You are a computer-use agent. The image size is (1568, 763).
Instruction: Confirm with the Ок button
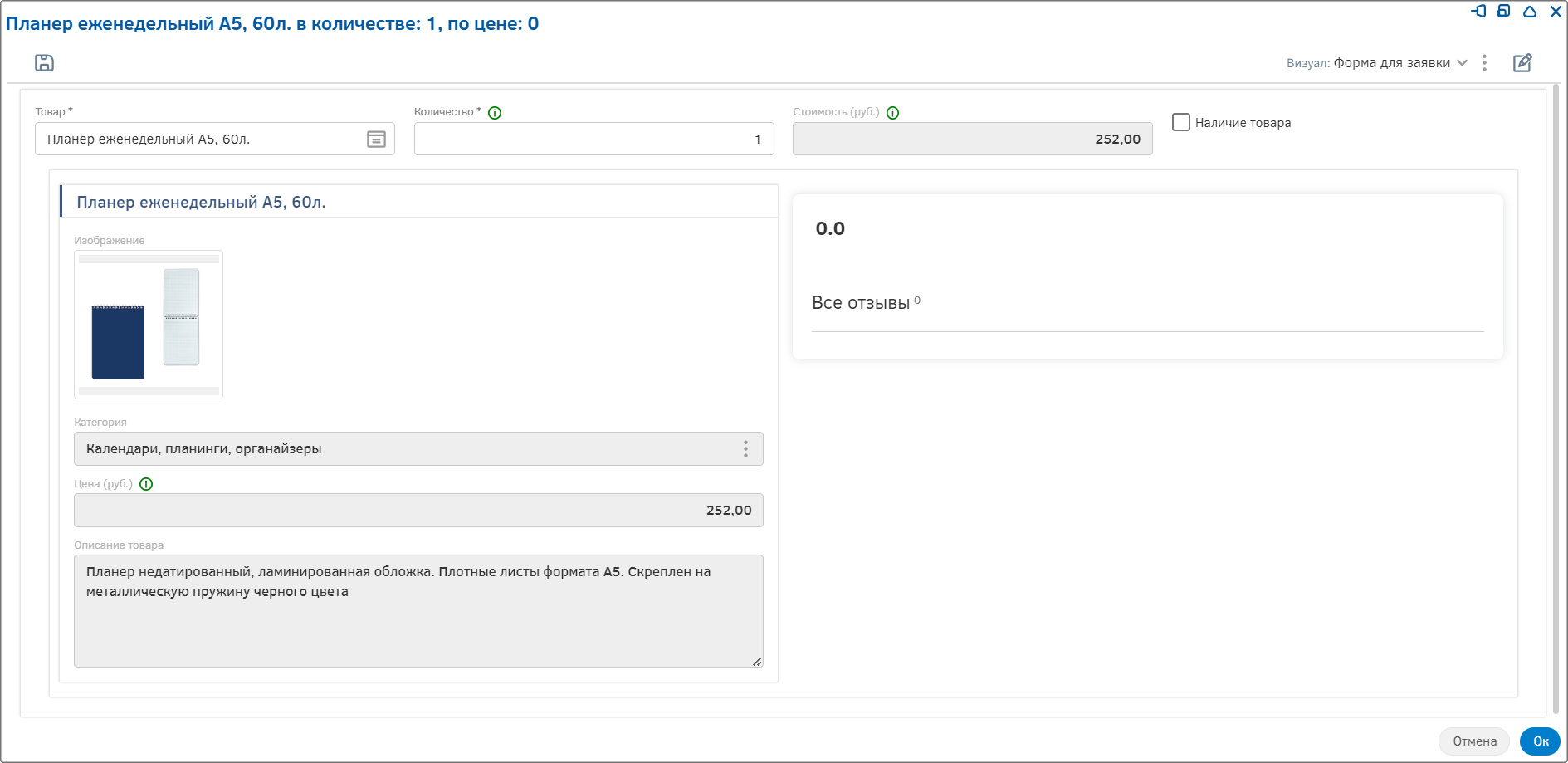click(x=1541, y=741)
